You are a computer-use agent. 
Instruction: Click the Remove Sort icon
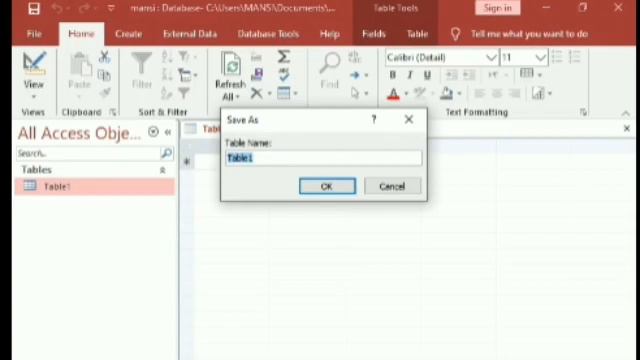click(167, 93)
